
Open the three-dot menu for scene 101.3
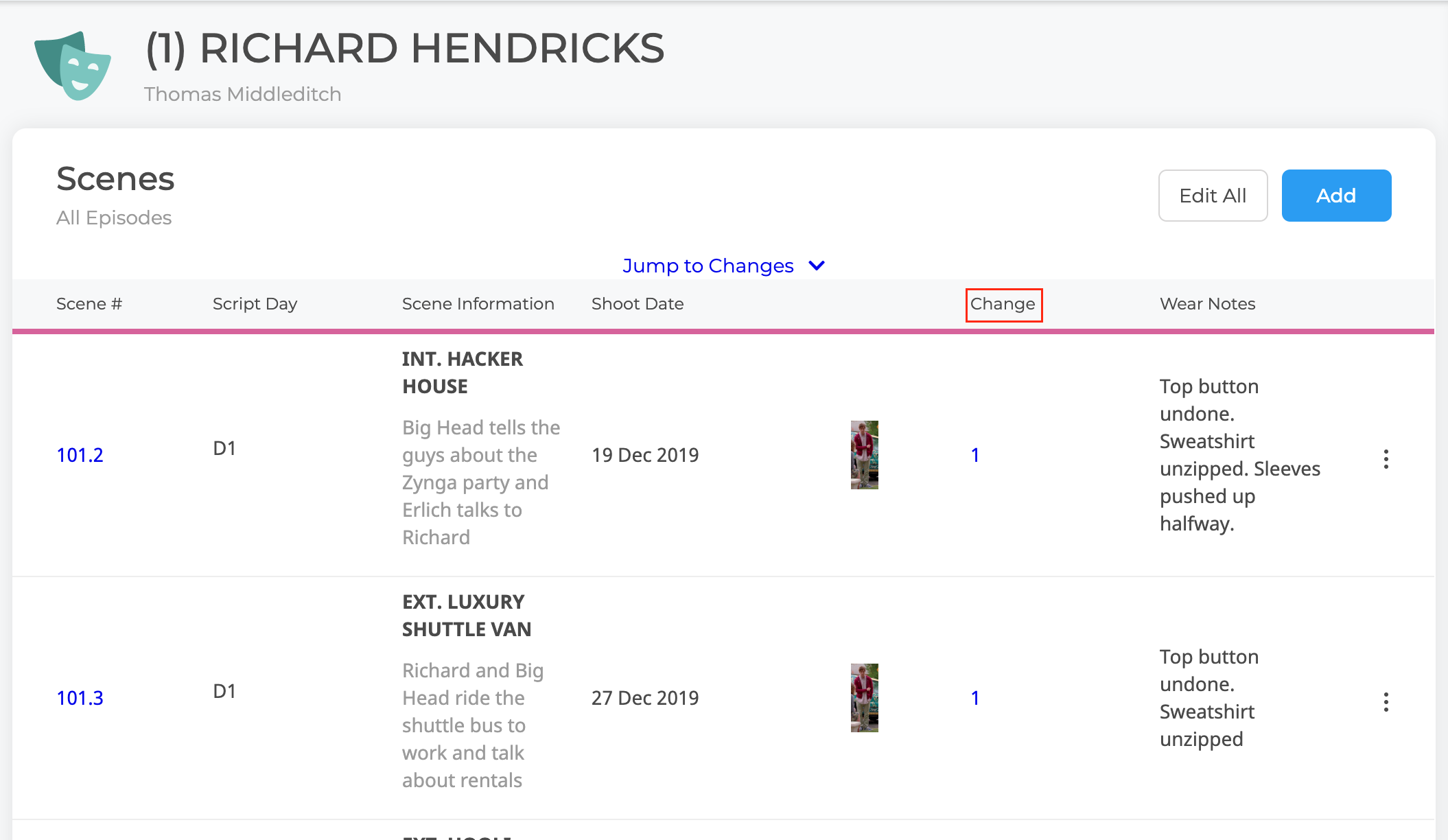pos(1386,702)
